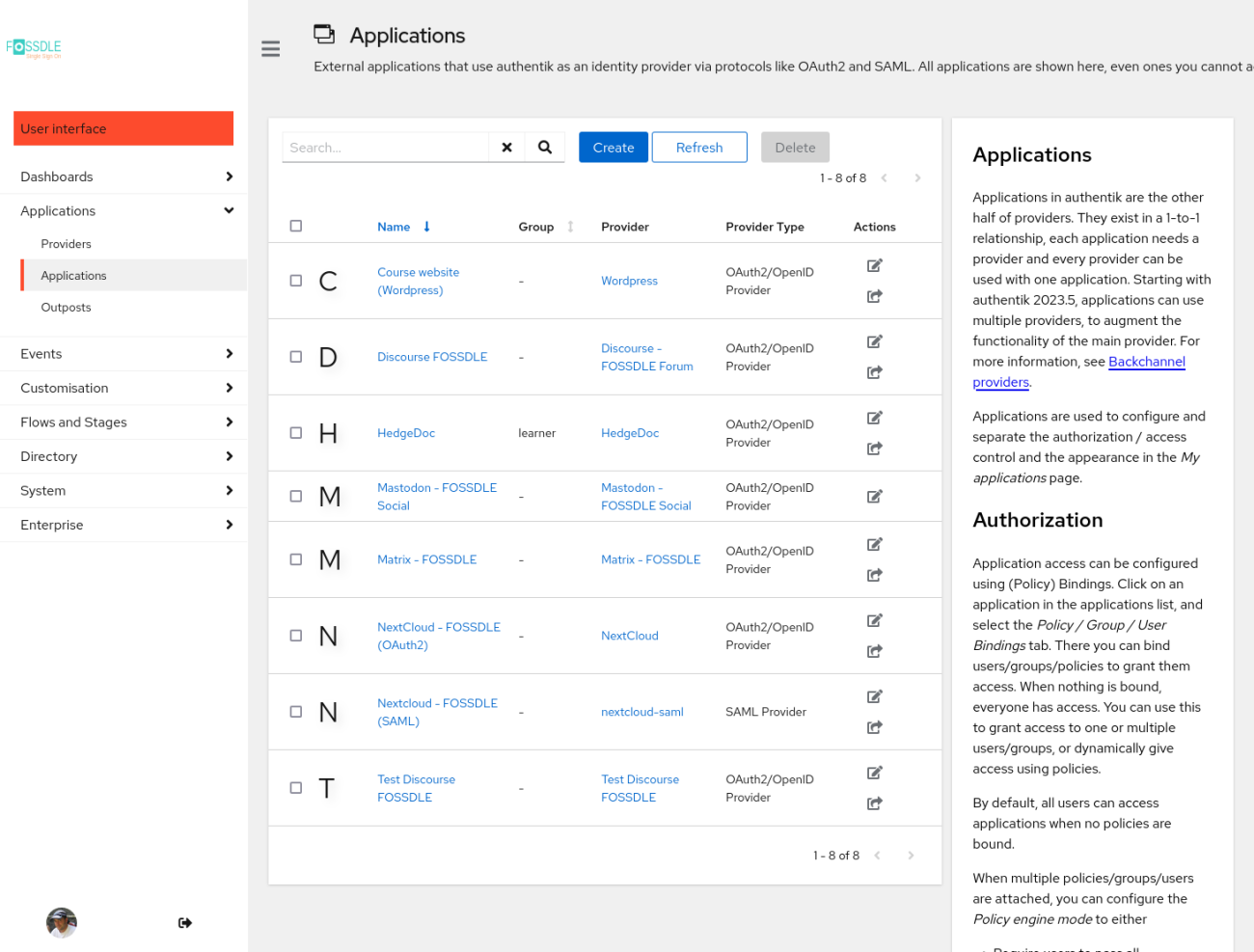1254x952 pixels.
Task: Launch the Nextcloud - FOSSDLE (SAML) application
Action: [875, 727]
